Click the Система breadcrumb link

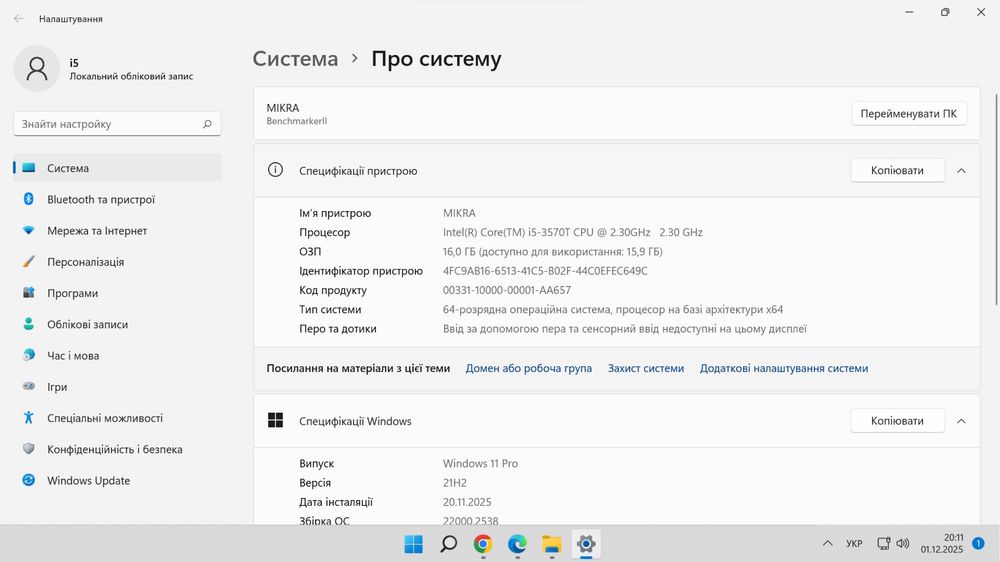point(295,59)
